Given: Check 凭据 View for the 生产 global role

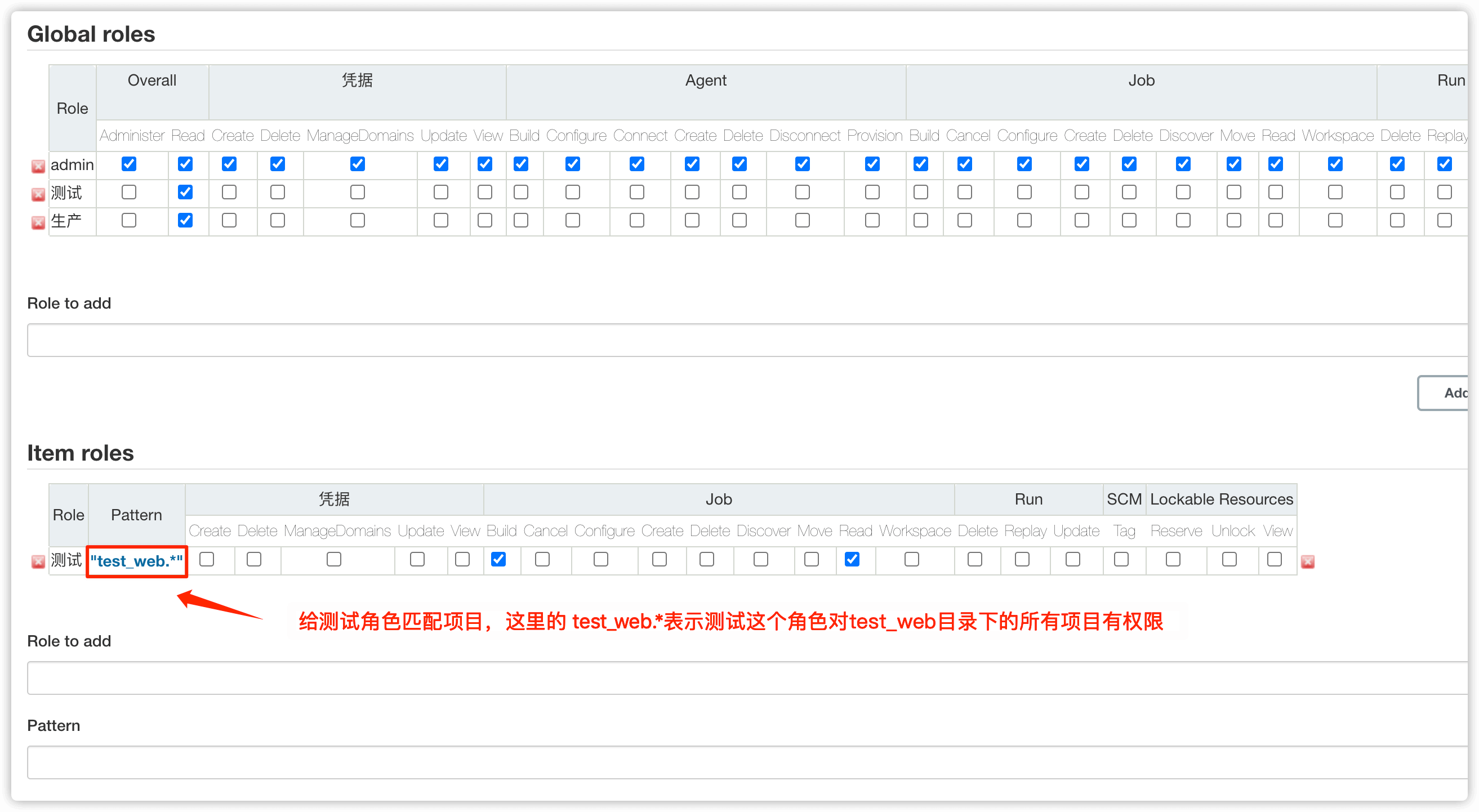Looking at the screenshot, I should 485,220.
